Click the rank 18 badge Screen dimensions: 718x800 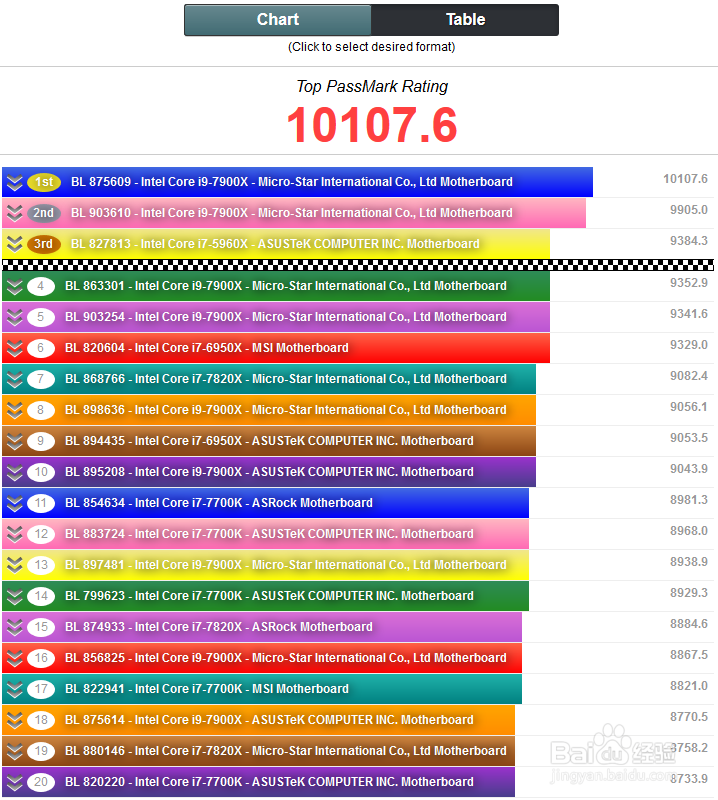[41, 720]
